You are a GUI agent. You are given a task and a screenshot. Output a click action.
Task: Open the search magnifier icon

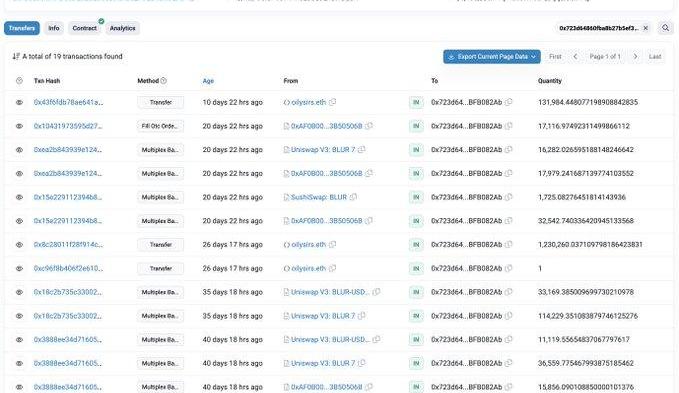pos(665,28)
